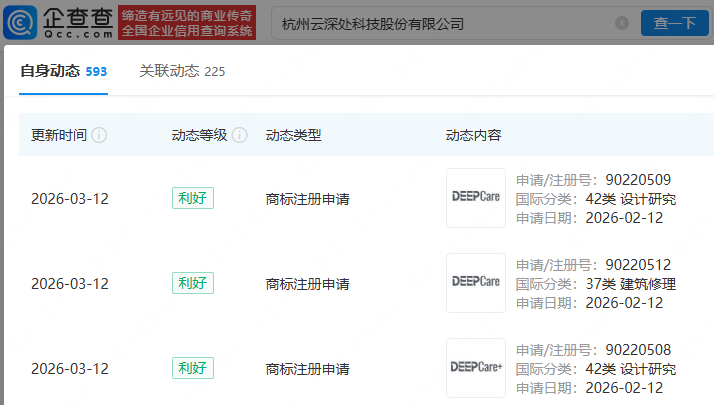Image resolution: width=714 pixels, height=405 pixels.
Task: Click 利好 tag in 90220509 row
Action: [x=193, y=198]
